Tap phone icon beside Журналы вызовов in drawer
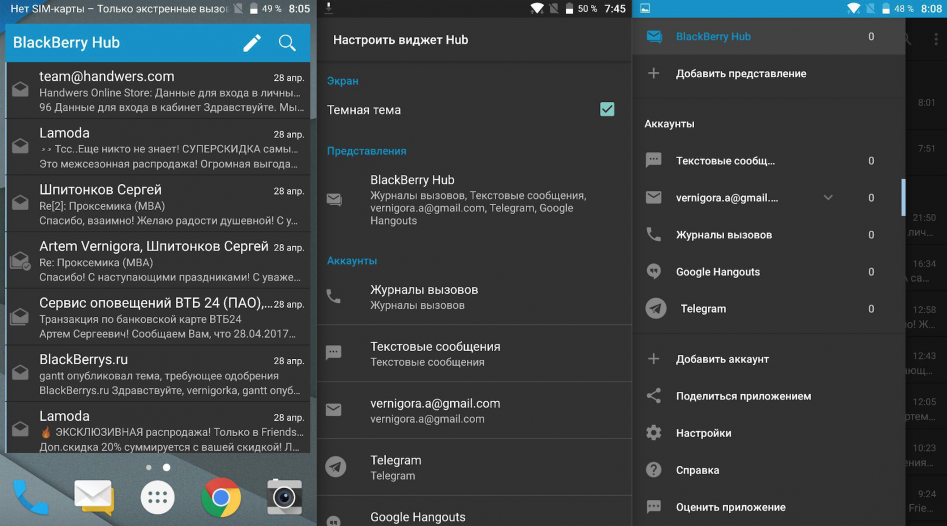947x526 pixels. pyautogui.click(x=653, y=234)
